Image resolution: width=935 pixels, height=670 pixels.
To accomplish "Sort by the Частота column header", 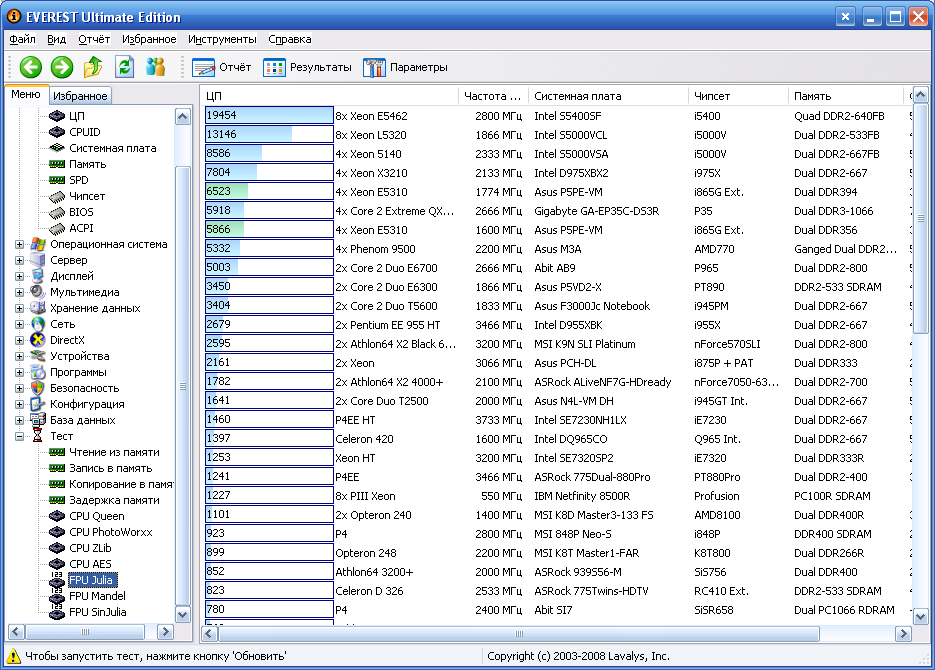I will (x=493, y=96).
